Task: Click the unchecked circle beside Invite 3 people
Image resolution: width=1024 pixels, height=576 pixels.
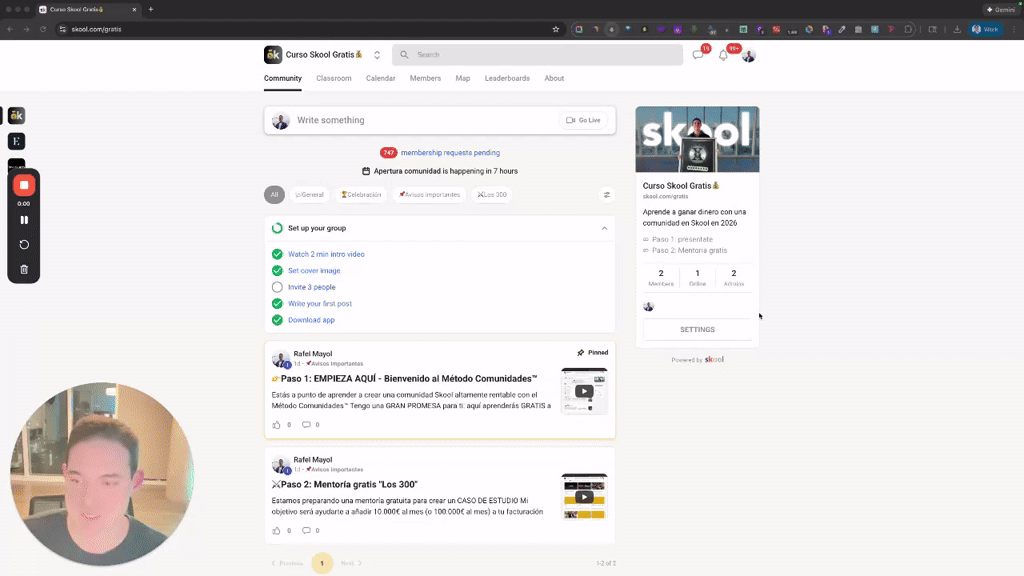Action: pos(277,287)
